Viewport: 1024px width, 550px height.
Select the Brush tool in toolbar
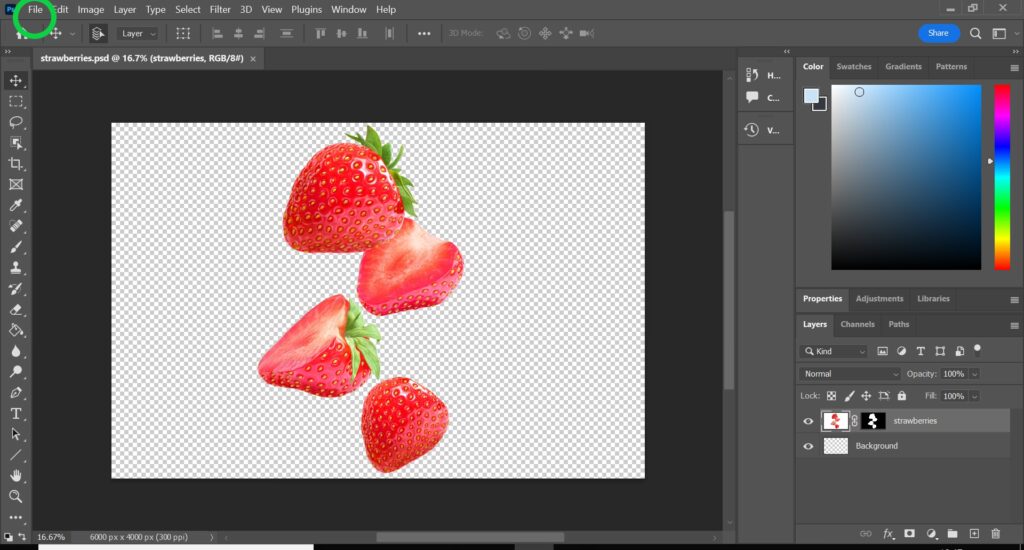point(16,246)
